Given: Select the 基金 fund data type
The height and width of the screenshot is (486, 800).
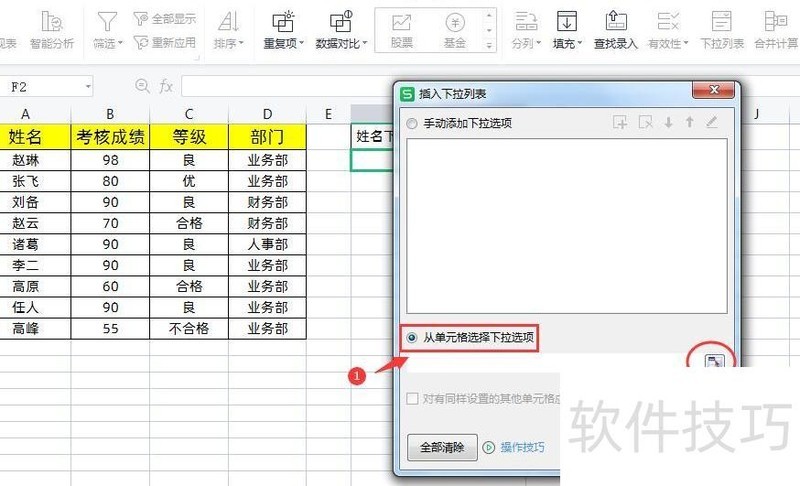Looking at the screenshot, I should coord(455,31).
